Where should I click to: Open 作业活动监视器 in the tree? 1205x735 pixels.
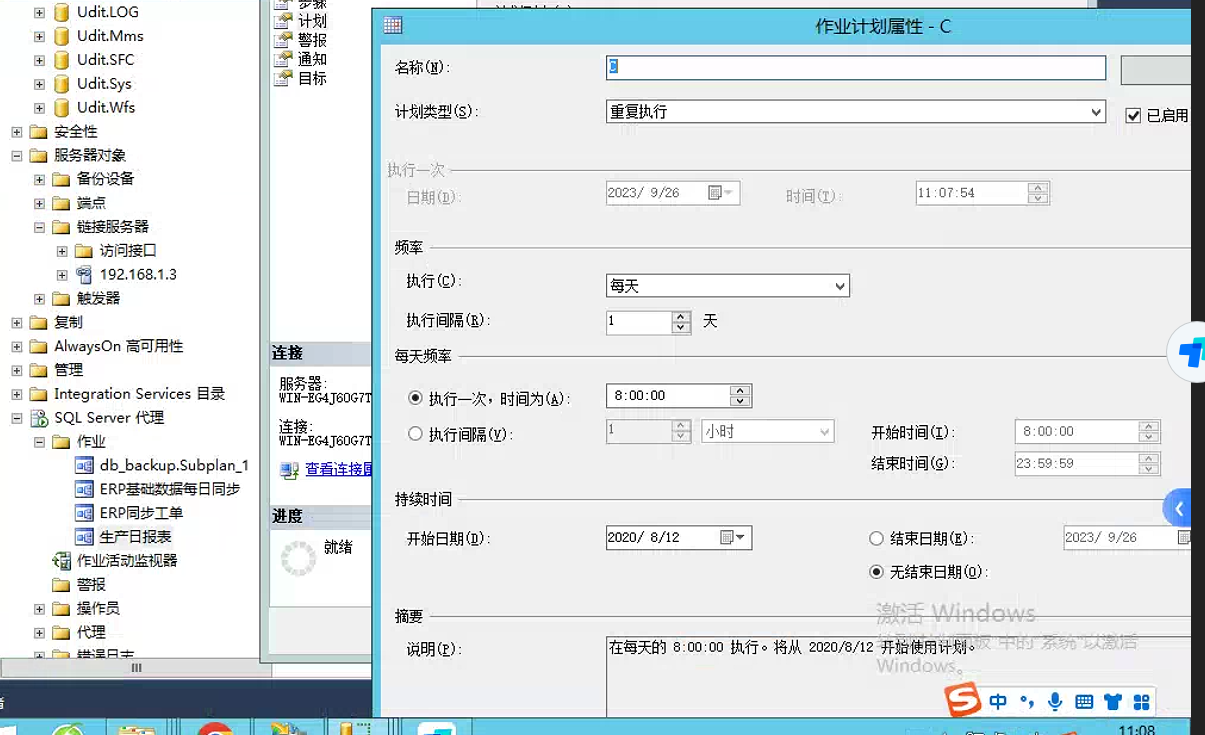(127, 561)
